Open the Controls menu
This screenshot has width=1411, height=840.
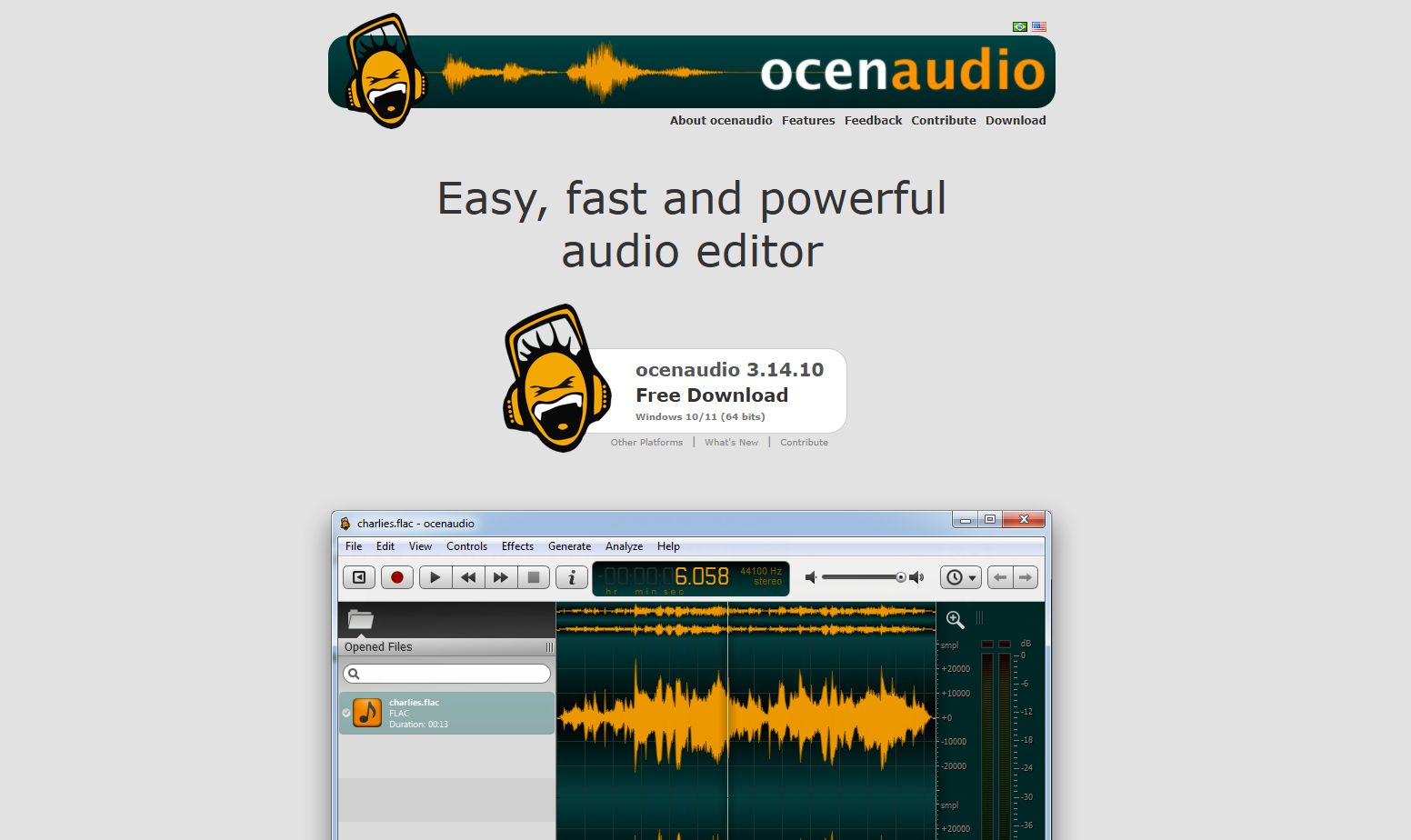pyautogui.click(x=466, y=546)
